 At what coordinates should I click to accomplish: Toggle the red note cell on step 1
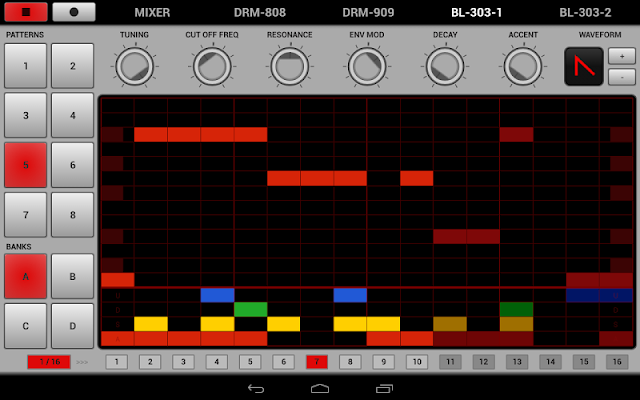(x=118, y=280)
